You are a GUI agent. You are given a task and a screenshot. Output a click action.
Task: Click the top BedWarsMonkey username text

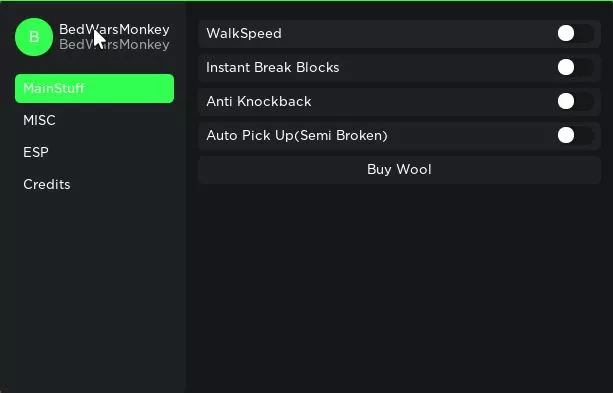[114, 29]
